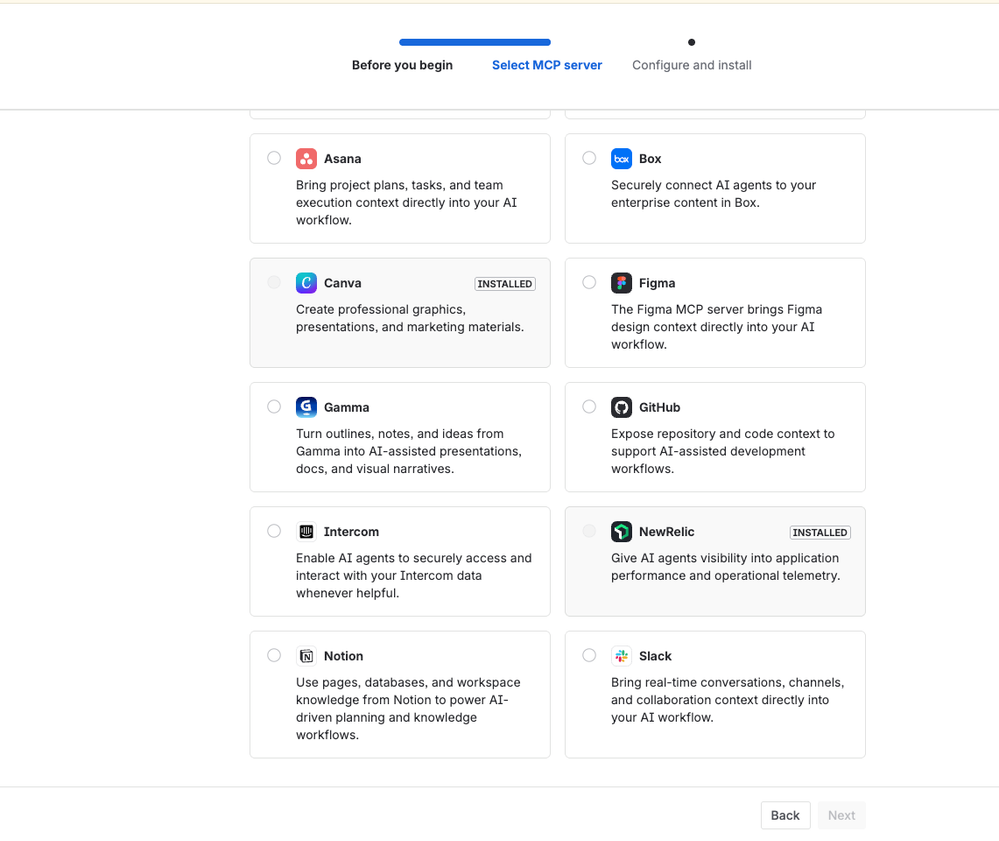Click the disabled Canva radio button
The height and width of the screenshot is (841, 999).
click(x=274, y=282)
